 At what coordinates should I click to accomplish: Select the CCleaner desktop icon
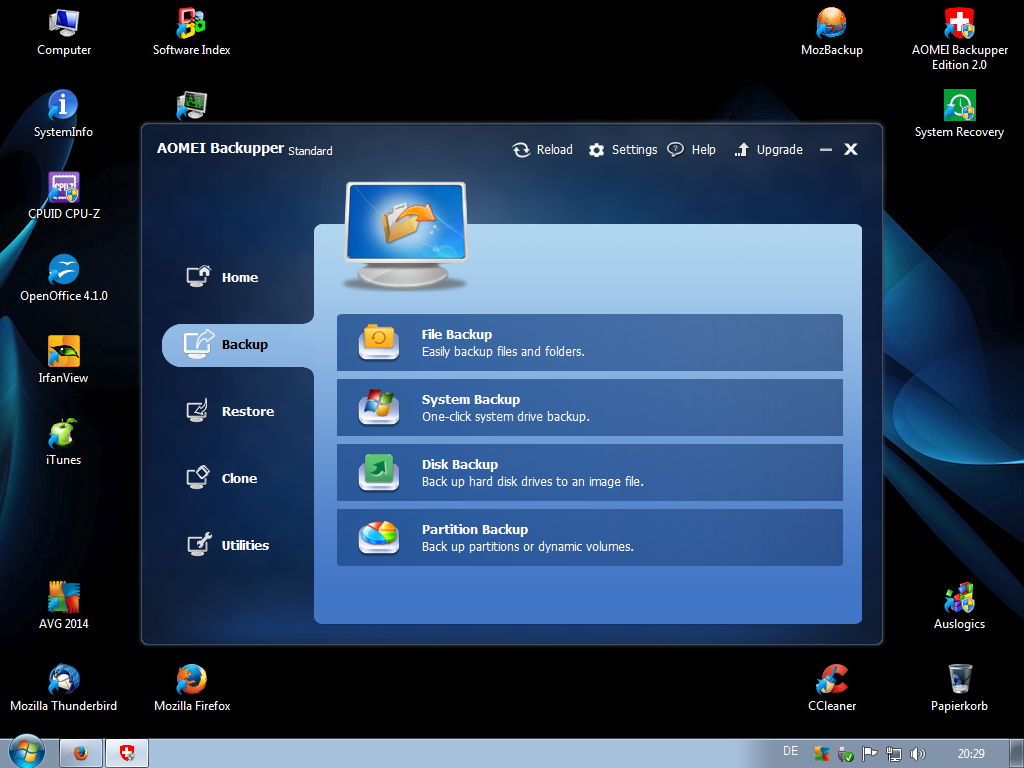point(831,688)
